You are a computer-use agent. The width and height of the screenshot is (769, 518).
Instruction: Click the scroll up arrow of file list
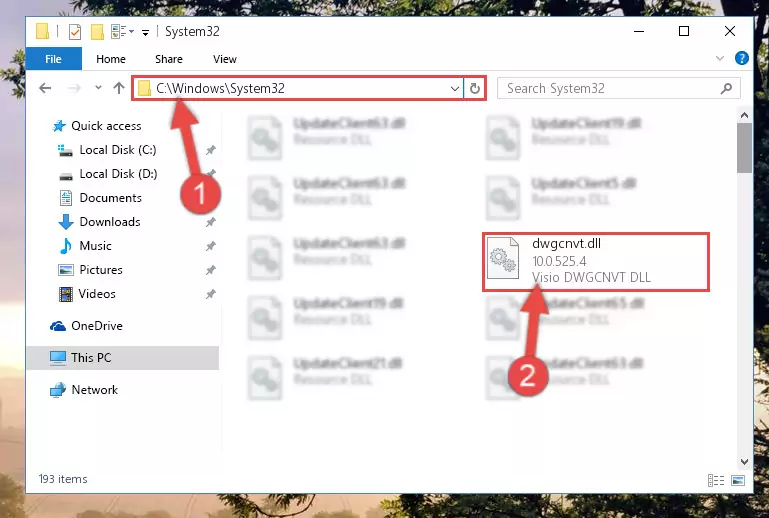click(x=744, y=115)
